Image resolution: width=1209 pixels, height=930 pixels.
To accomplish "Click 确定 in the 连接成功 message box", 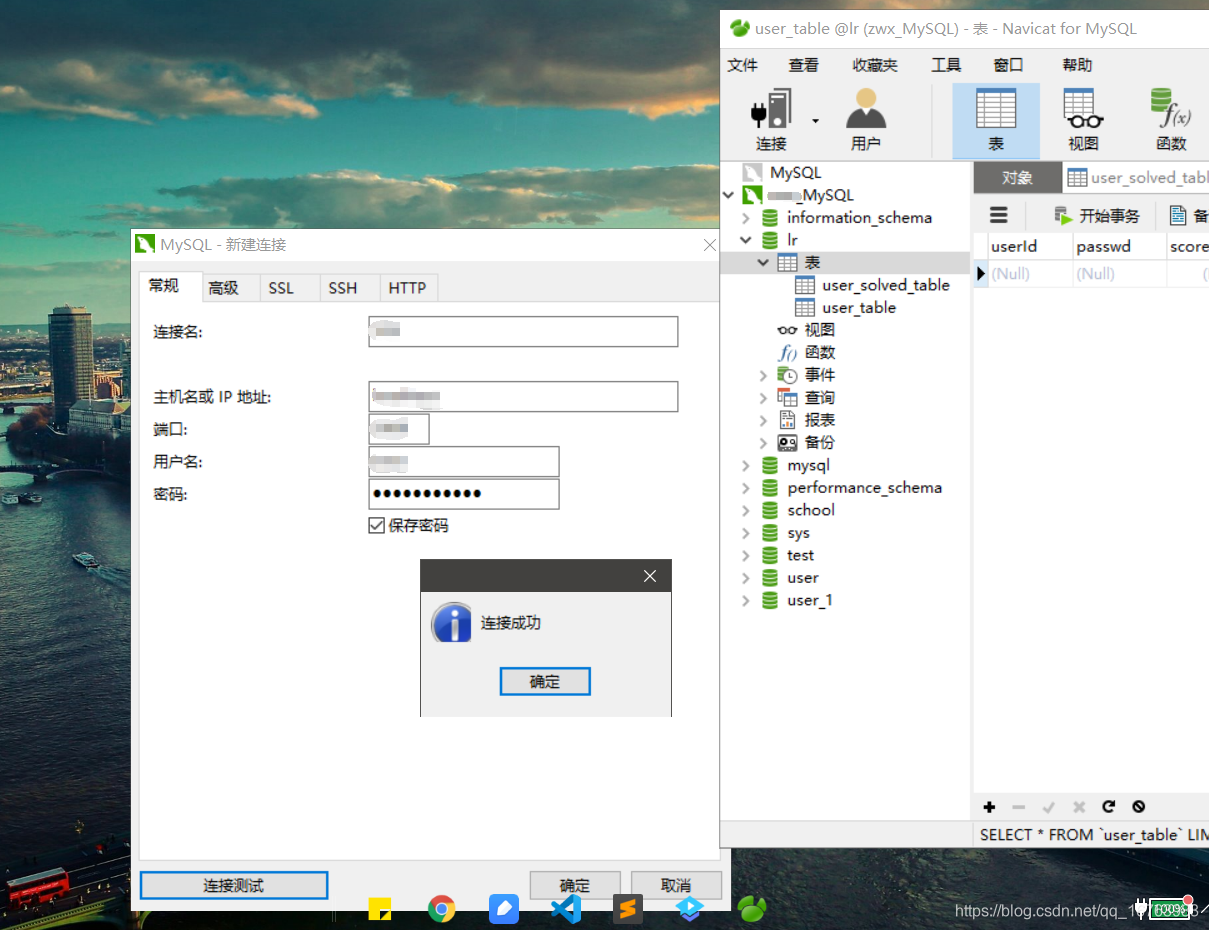I will pyautogui.click(x=545, y=681).
